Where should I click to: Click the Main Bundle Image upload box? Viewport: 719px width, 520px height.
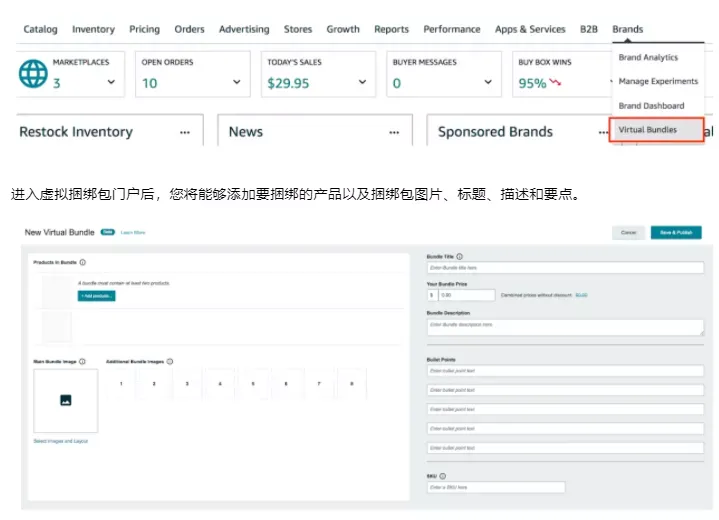(66, 401)
